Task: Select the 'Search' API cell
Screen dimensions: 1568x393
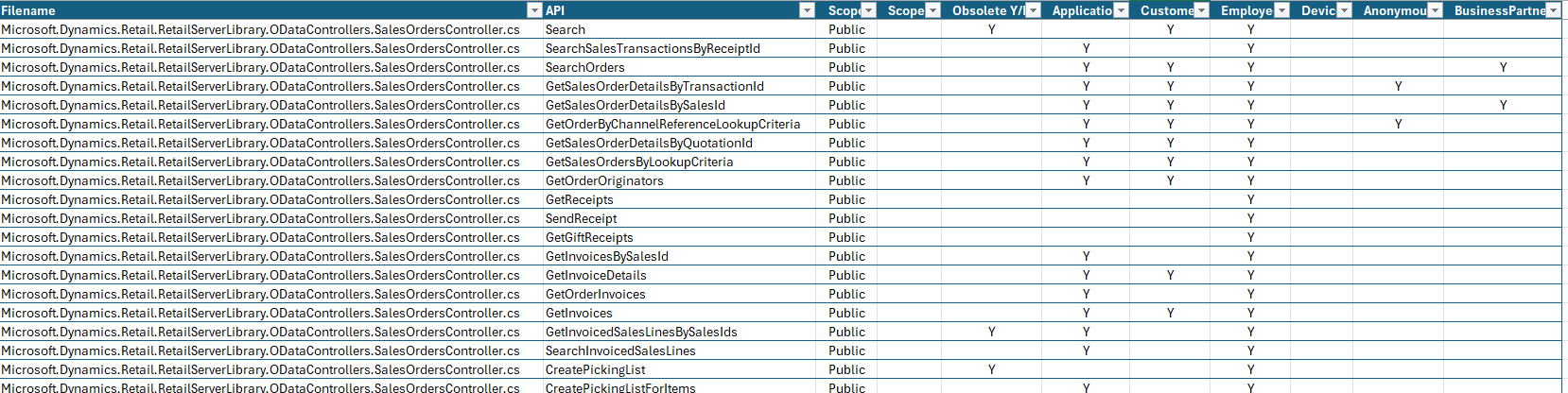Action: click(x=679, y=29)
